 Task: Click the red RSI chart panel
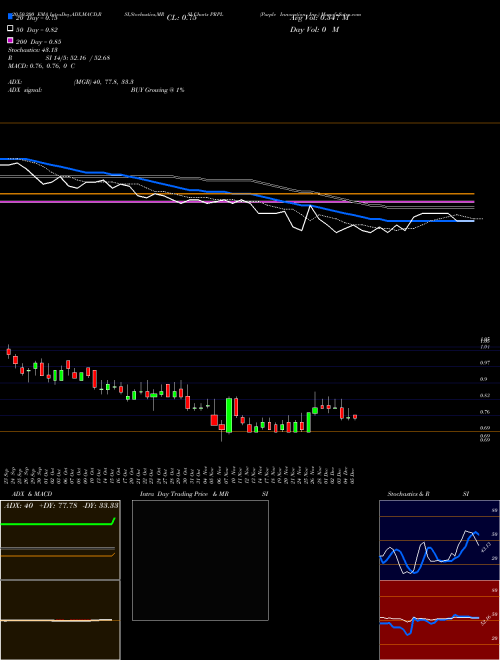[x=439, y=620]
